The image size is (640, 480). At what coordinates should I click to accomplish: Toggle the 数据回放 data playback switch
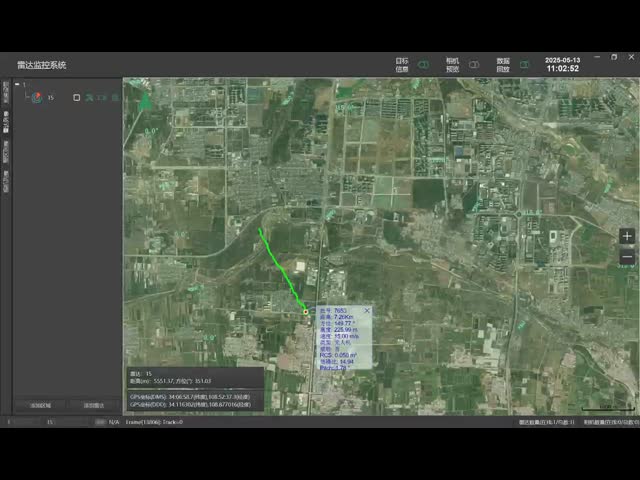click(x=524, y=64)
